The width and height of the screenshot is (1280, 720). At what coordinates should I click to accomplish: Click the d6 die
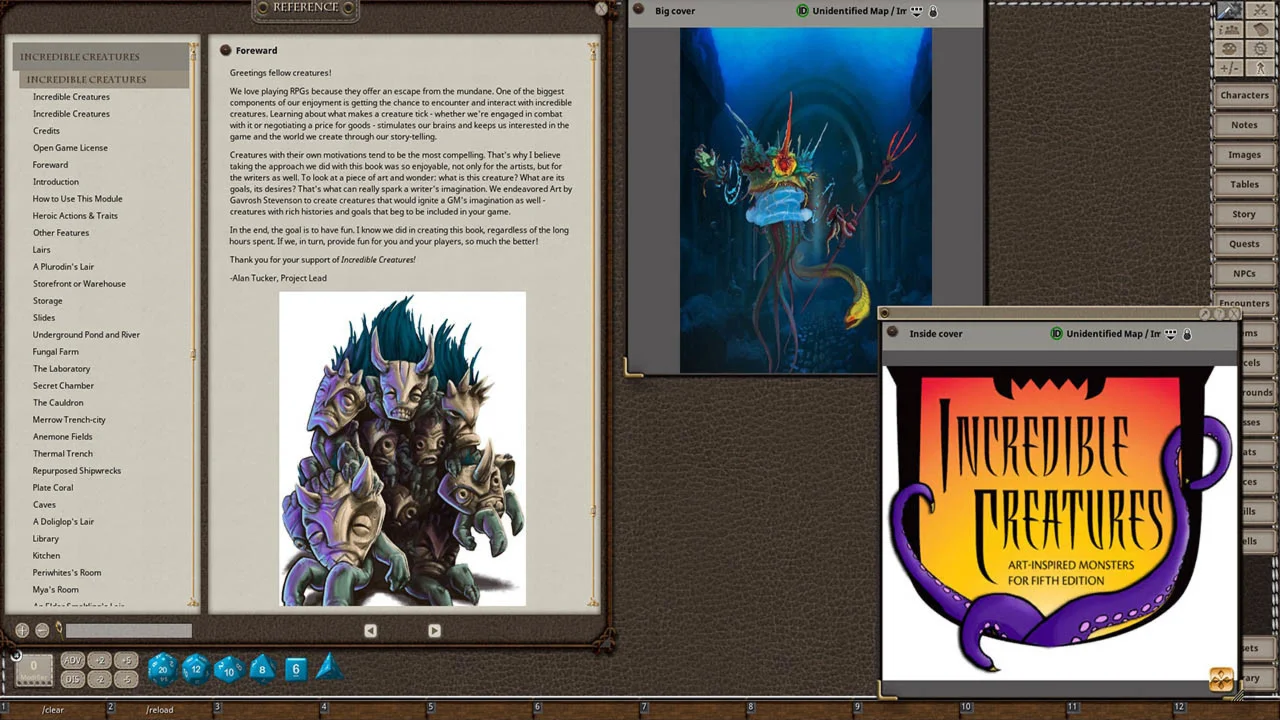[x=296, y=669]
